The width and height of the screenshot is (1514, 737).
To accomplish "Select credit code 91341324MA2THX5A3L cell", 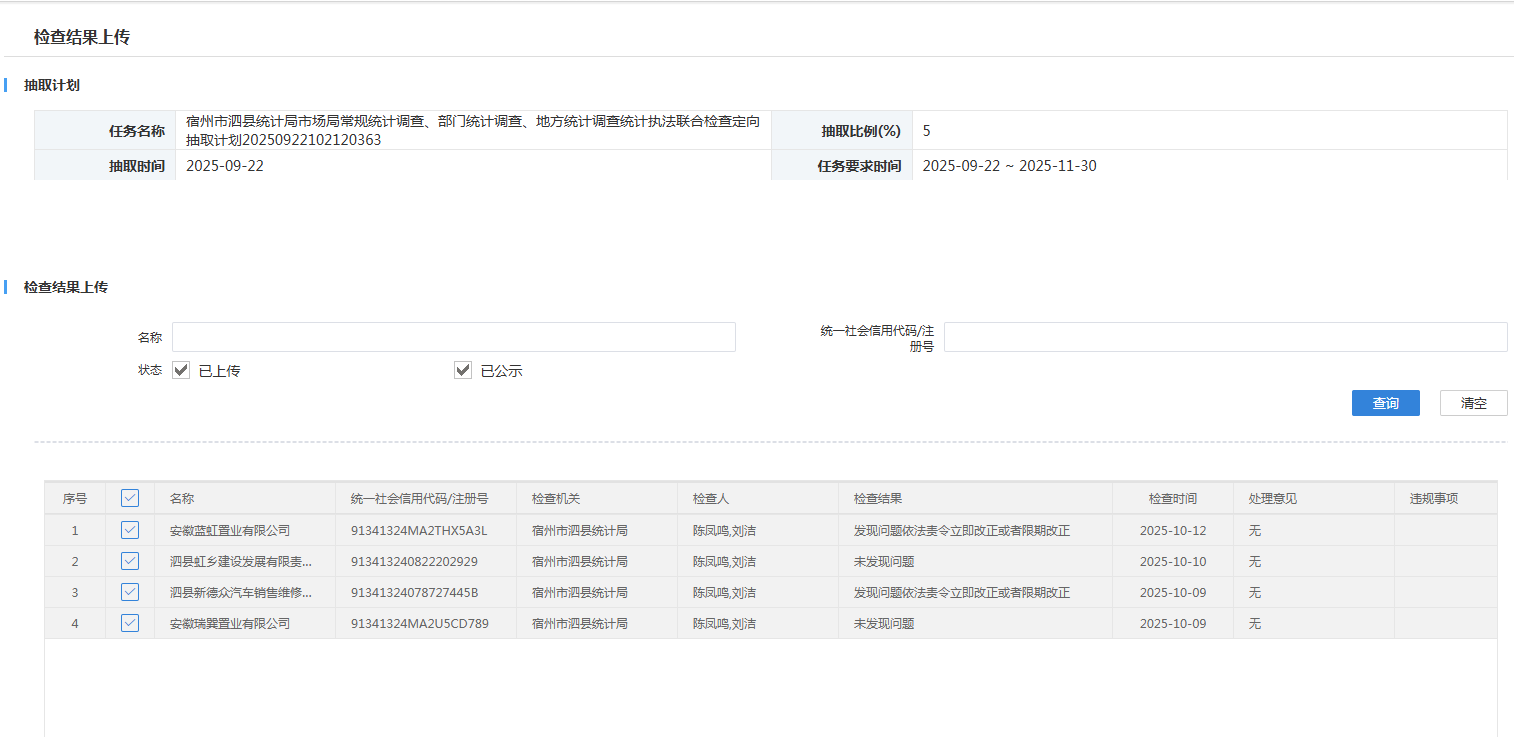I will click(x=418, y=530).
